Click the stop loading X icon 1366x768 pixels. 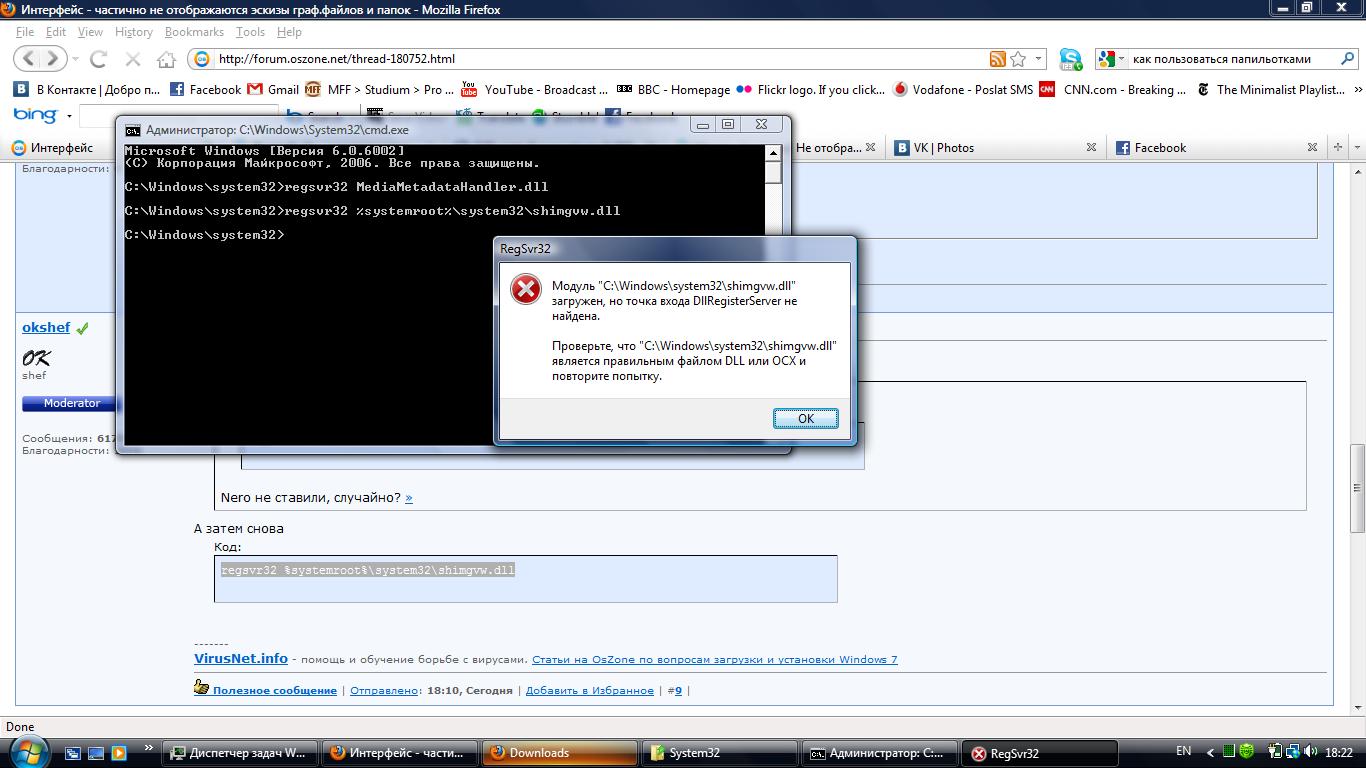pos(133,59)
